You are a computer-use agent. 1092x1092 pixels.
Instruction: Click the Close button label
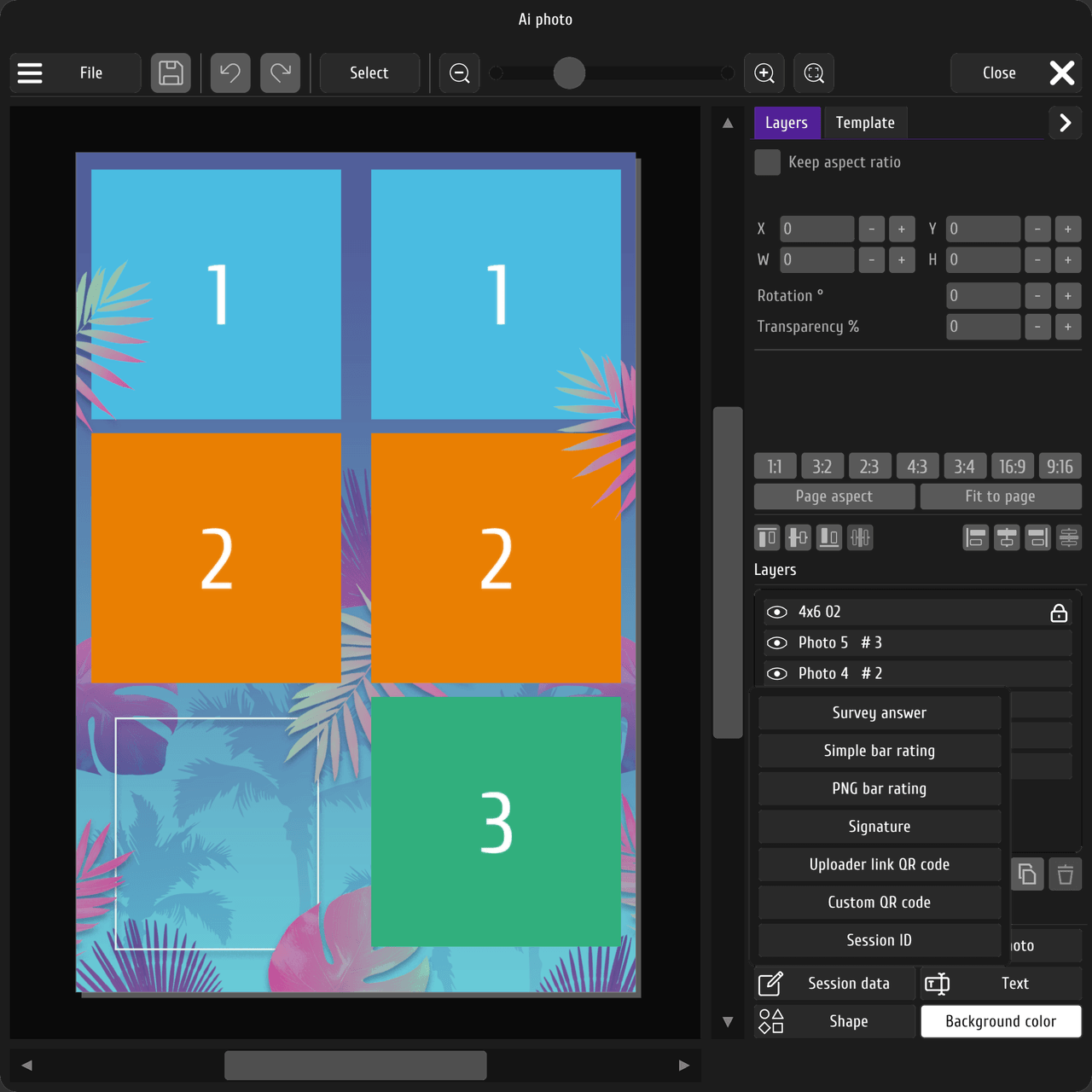click(x=999, y=73)
